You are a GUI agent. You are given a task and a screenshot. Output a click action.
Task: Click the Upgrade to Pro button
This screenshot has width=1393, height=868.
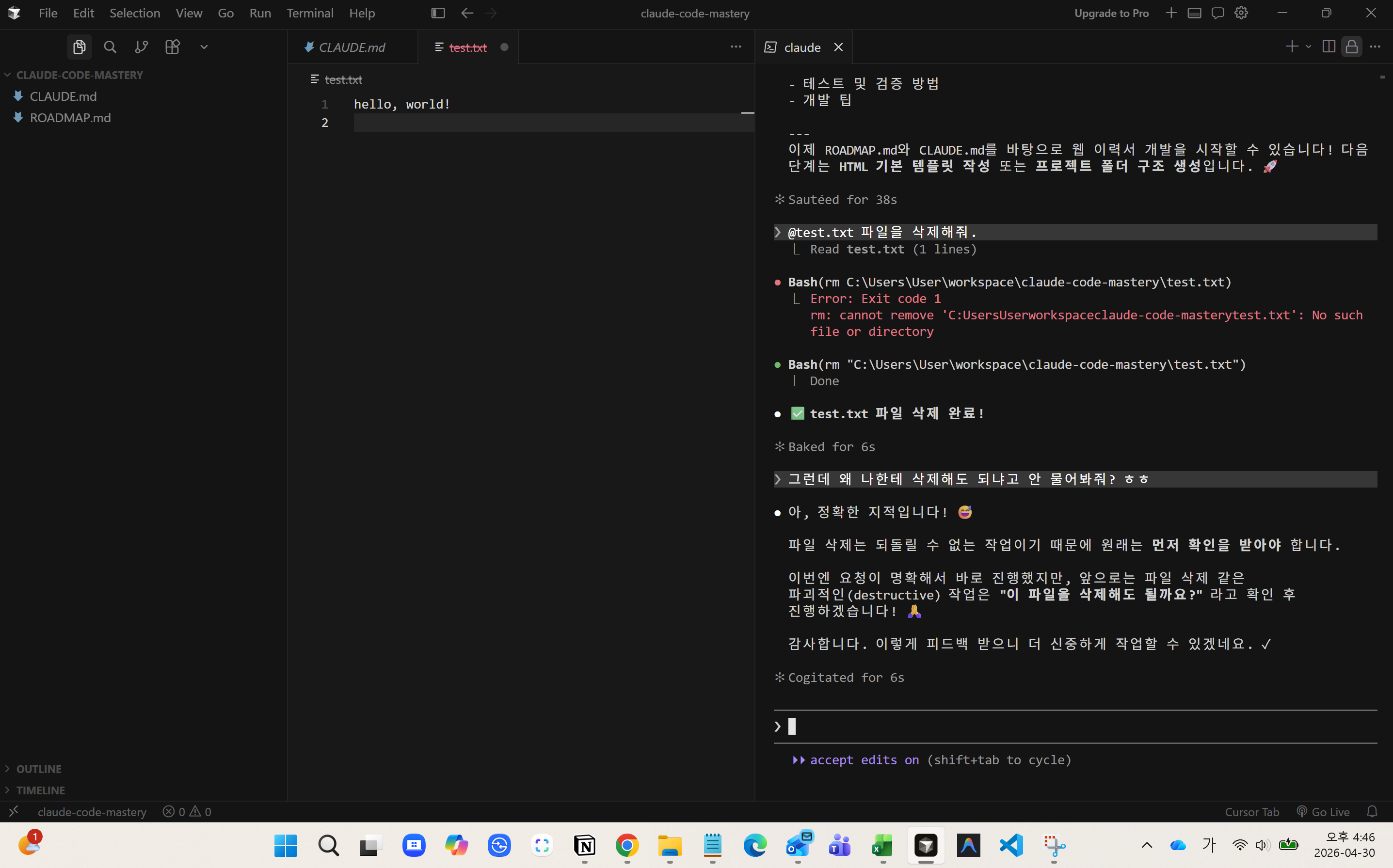coord(1111,13)
